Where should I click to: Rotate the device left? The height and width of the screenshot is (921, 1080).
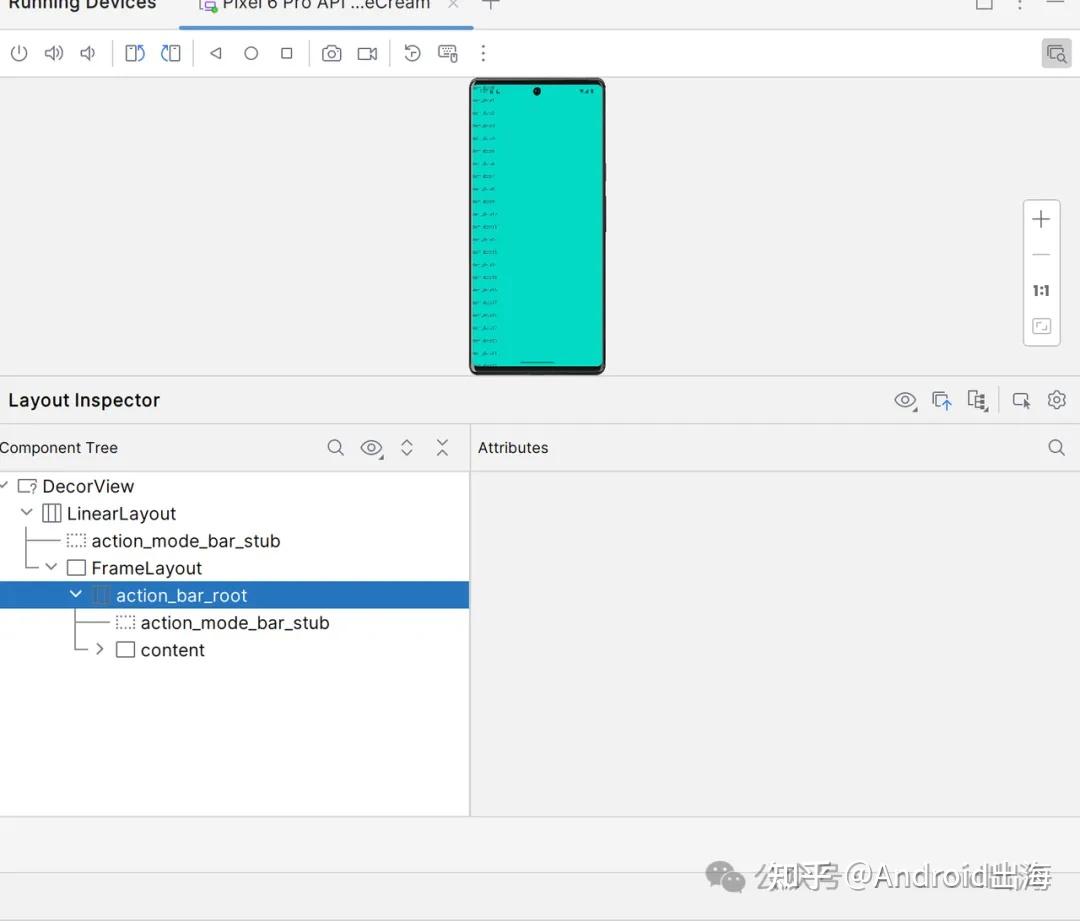(134, 54)
